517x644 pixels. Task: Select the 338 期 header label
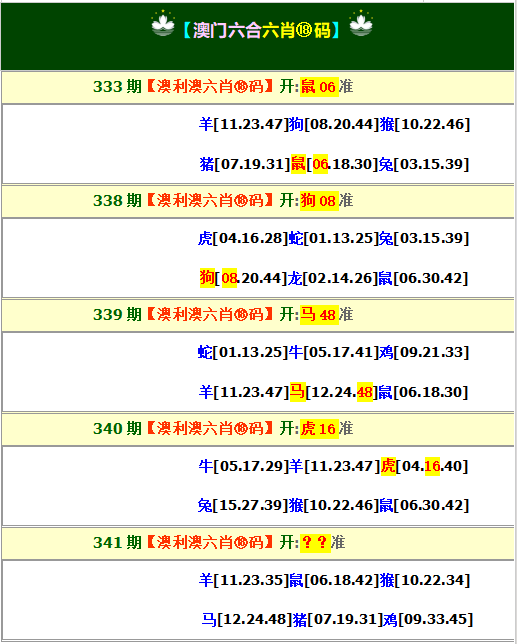pyautogui.click(x=117, y=201)
